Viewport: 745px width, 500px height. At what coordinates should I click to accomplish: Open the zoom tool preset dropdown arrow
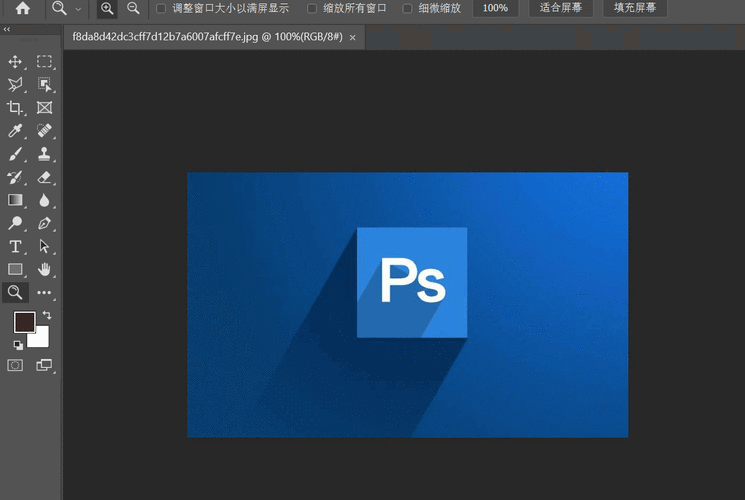tap(79, 8)
